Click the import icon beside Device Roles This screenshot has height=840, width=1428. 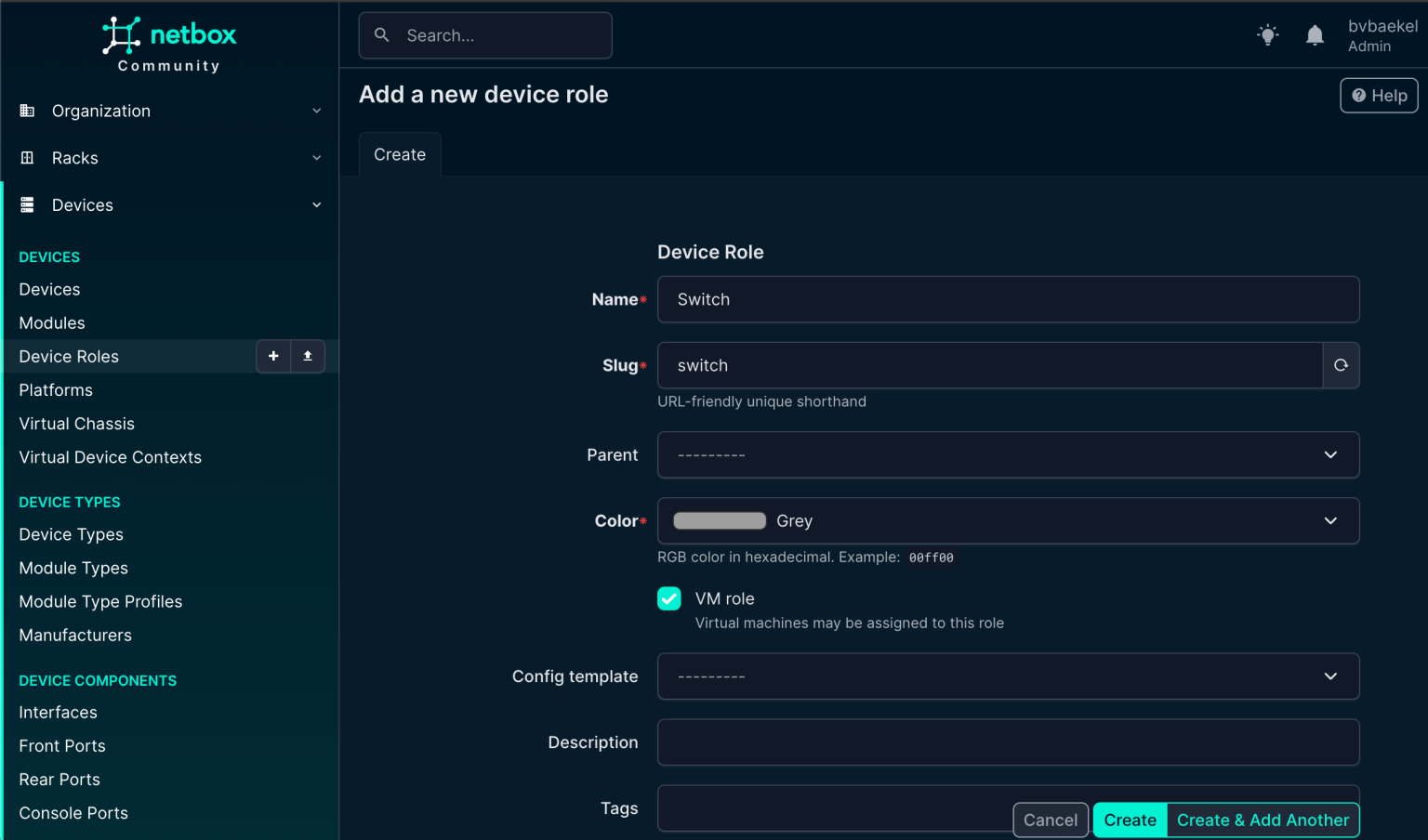click(308, 356)
